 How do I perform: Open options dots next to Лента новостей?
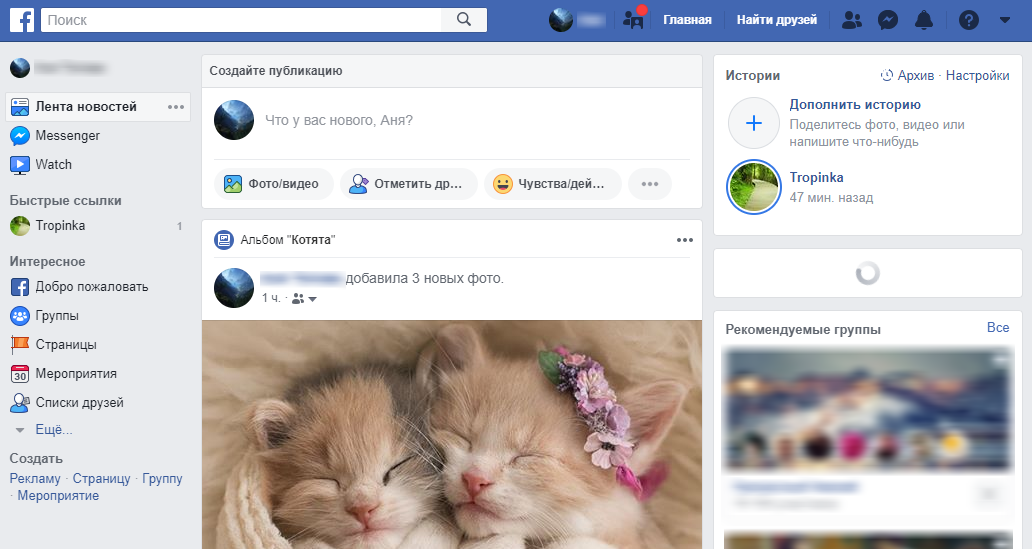pyautogui.click(x=176, y=107)
